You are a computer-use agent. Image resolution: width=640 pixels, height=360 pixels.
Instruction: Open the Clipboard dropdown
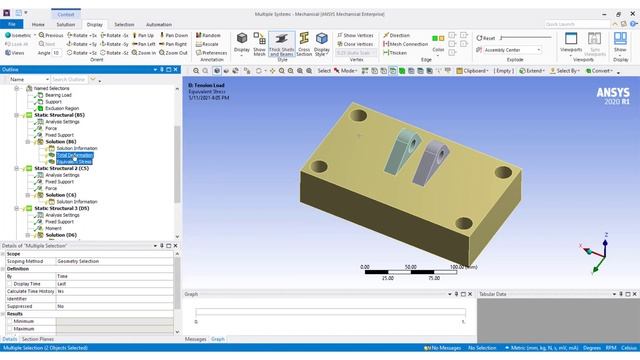coord(473,71)
